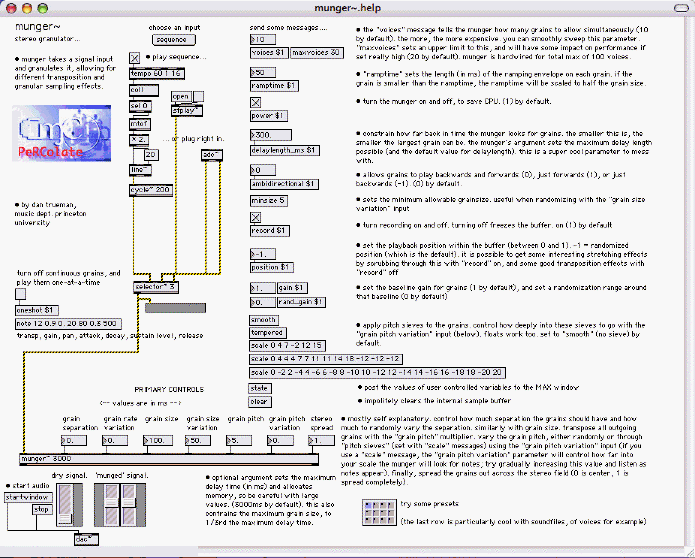Click the 'open' message above sfplay~
Viewport: 695px width, 558px height.
pyautogui.click(x=181, y=96)
